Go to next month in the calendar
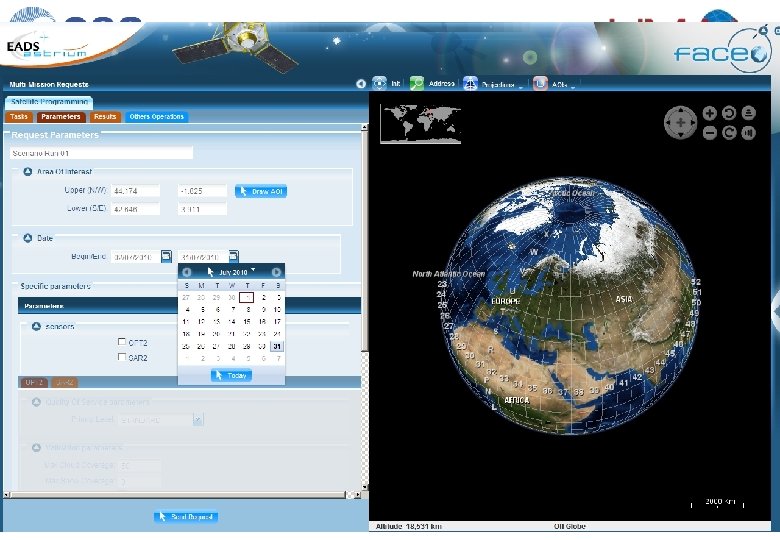Viewport: 780px width, 540px height. click(276, 272)
